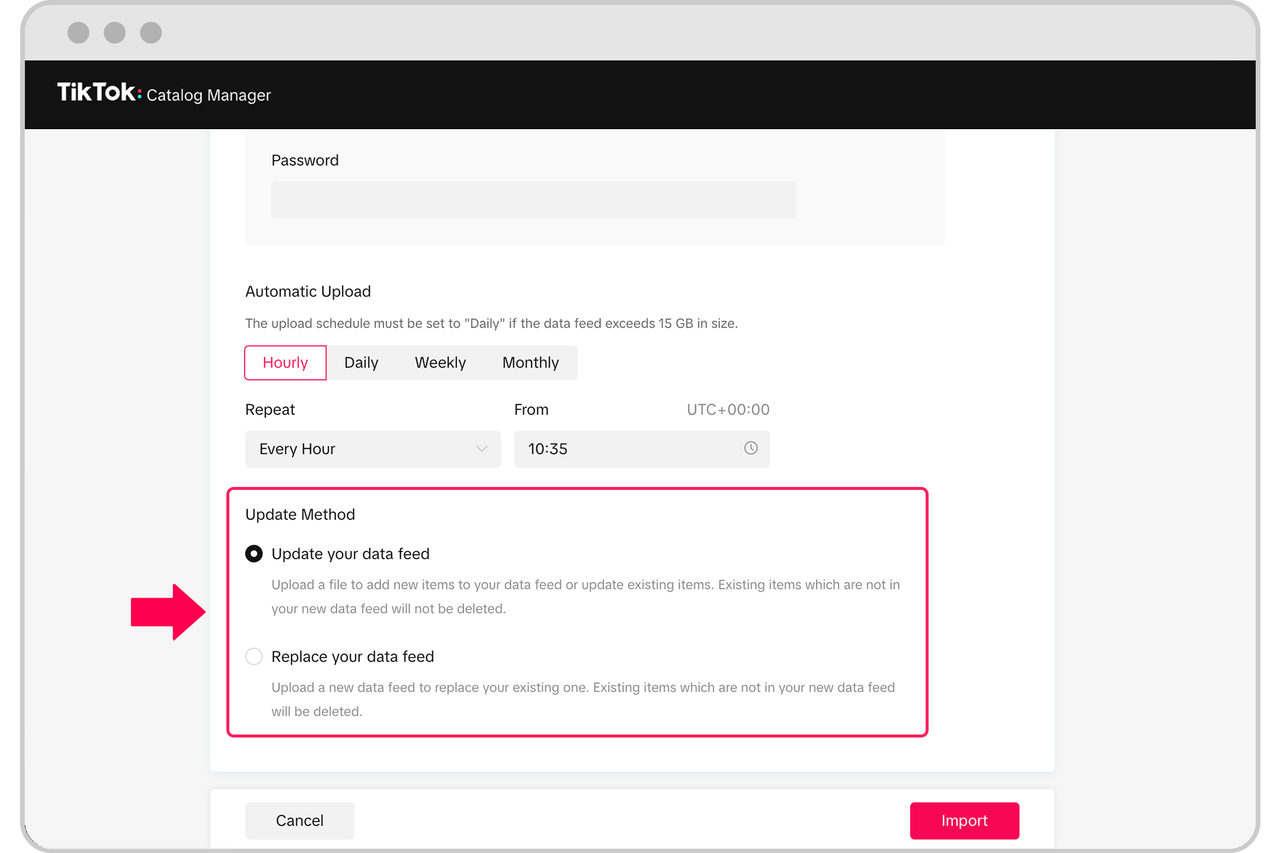Open the Every Hour repeat dropdown

pos(372,449)
